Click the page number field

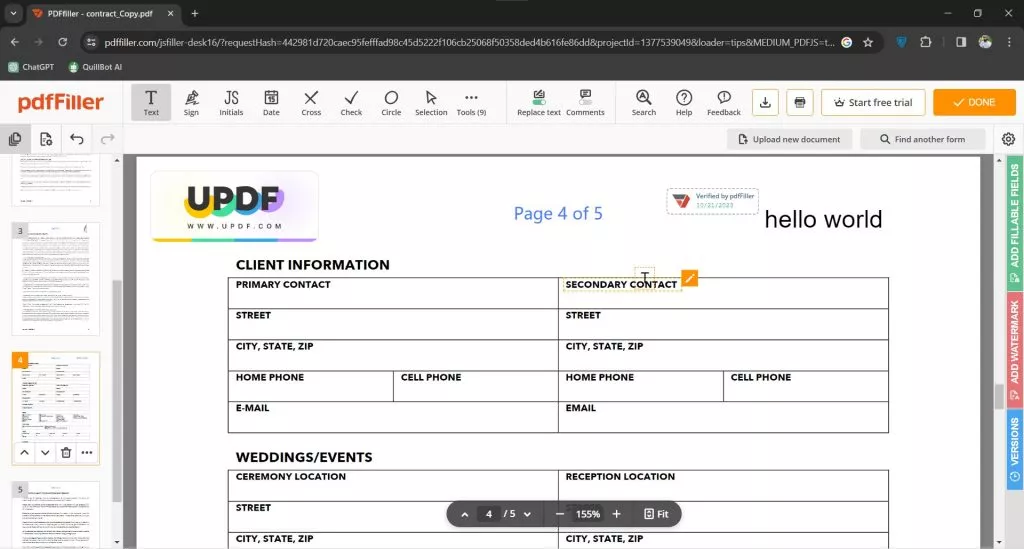point(488,514)
